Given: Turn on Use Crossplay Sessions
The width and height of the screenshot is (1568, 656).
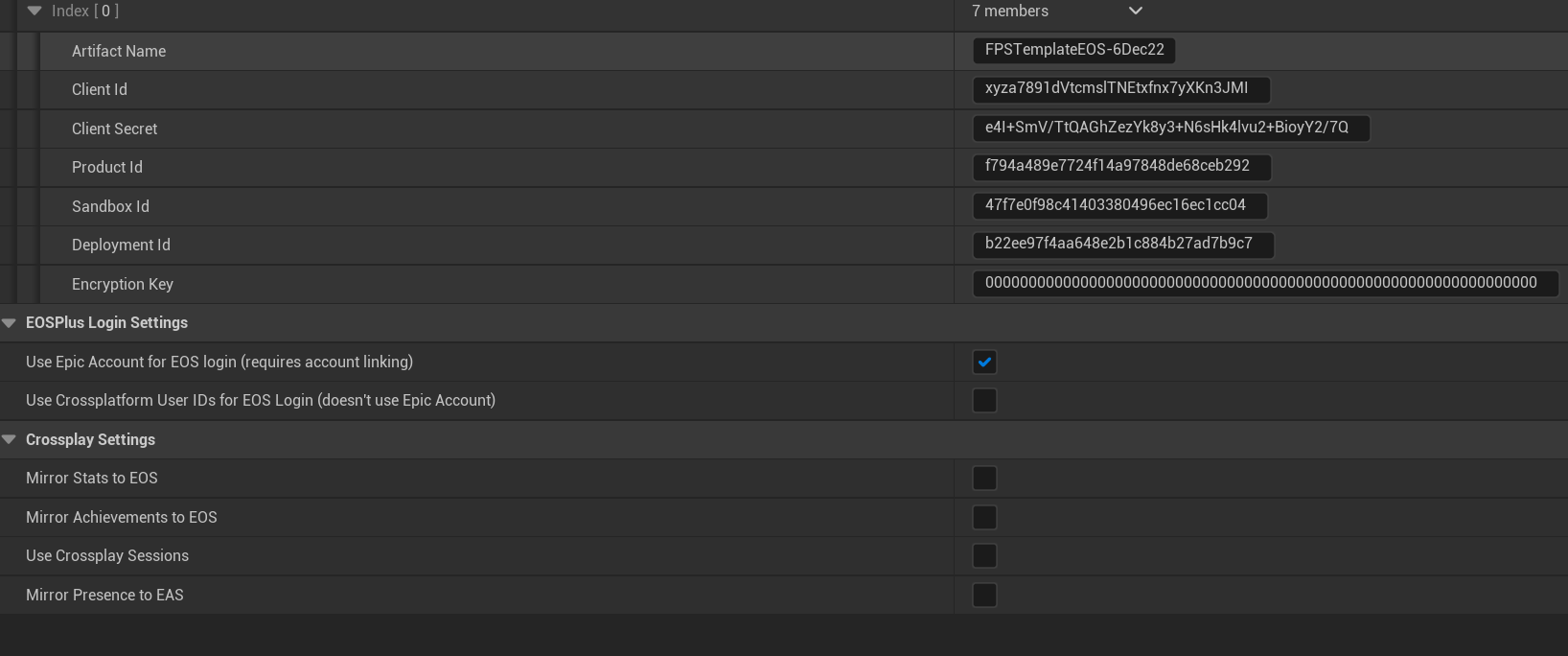Looking at the screenshot, I should click(984, 556).
